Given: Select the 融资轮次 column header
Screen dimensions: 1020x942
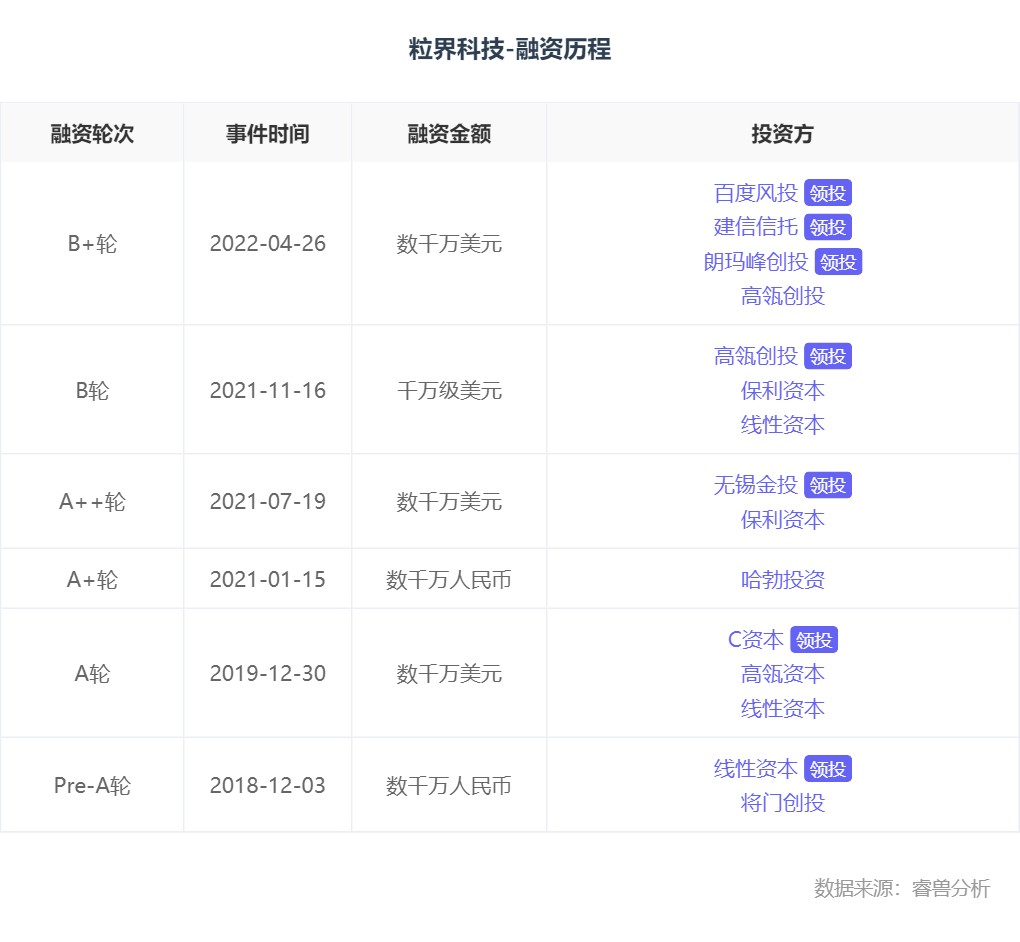Looking at the screenshot, I should 92,134.
